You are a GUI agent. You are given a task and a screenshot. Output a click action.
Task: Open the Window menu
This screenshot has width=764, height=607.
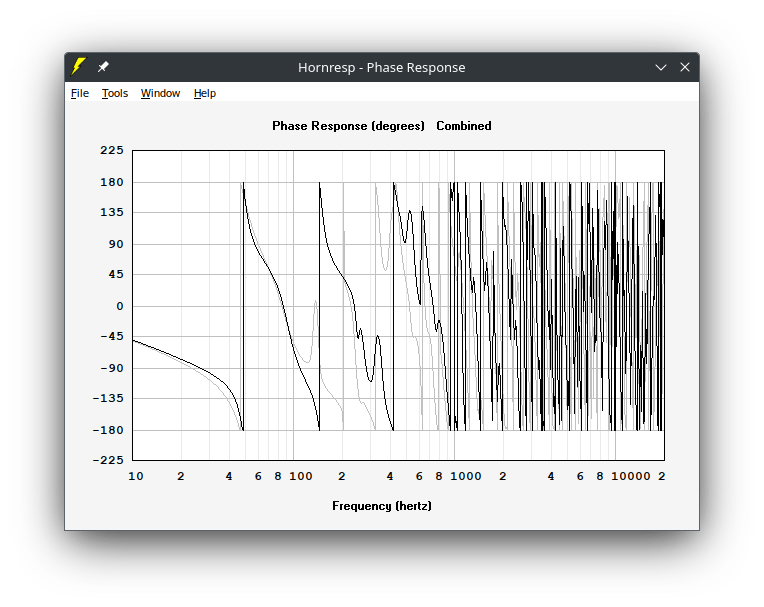(x=160, y=93)
